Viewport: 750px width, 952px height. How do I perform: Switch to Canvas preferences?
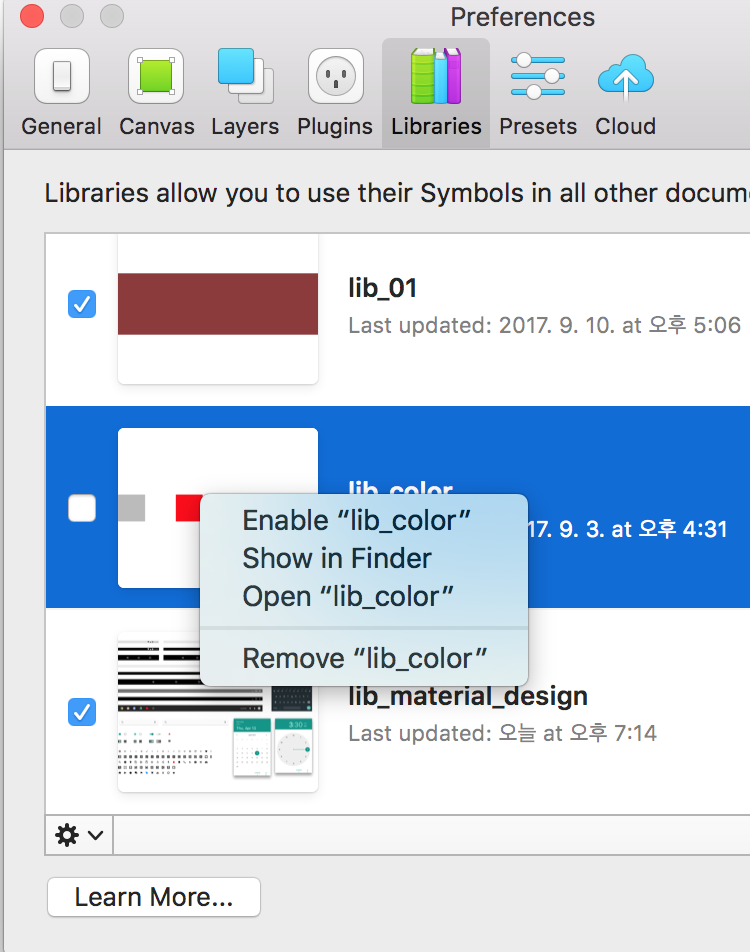pyautogui.click(x=156, y=93)
